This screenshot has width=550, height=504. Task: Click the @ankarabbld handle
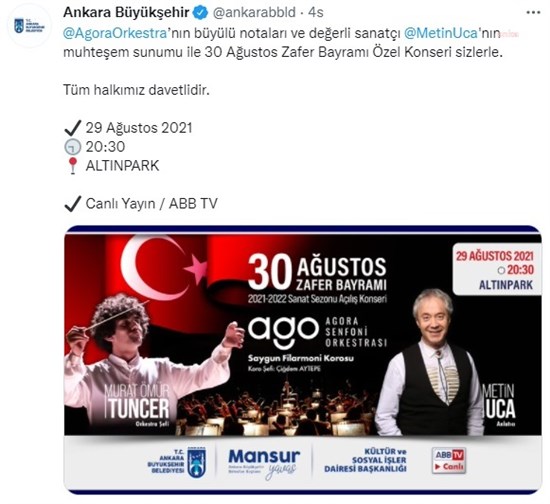pyautogui.click(x=254, y=13)
